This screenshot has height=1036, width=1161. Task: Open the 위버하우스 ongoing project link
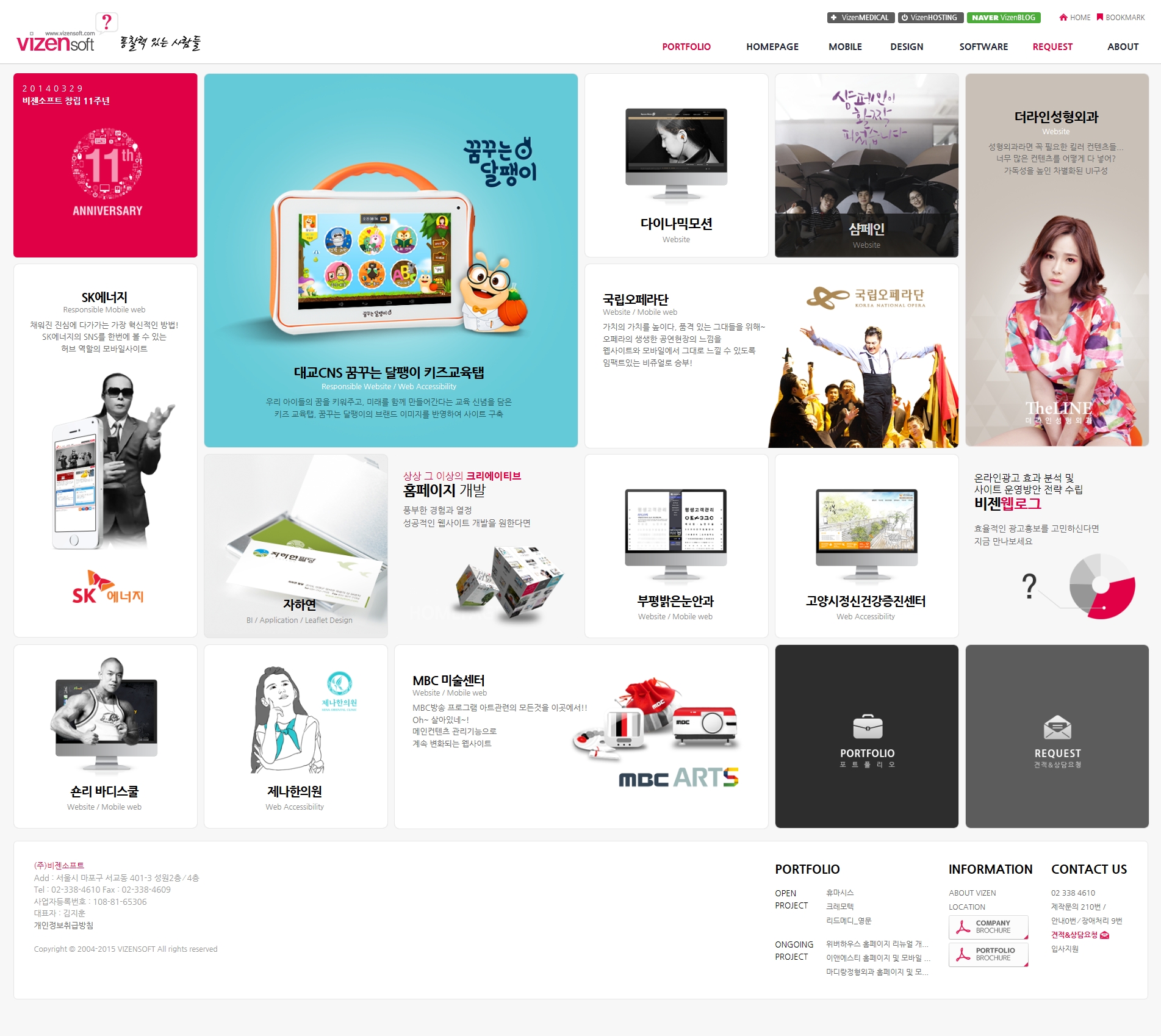point(877,944)
